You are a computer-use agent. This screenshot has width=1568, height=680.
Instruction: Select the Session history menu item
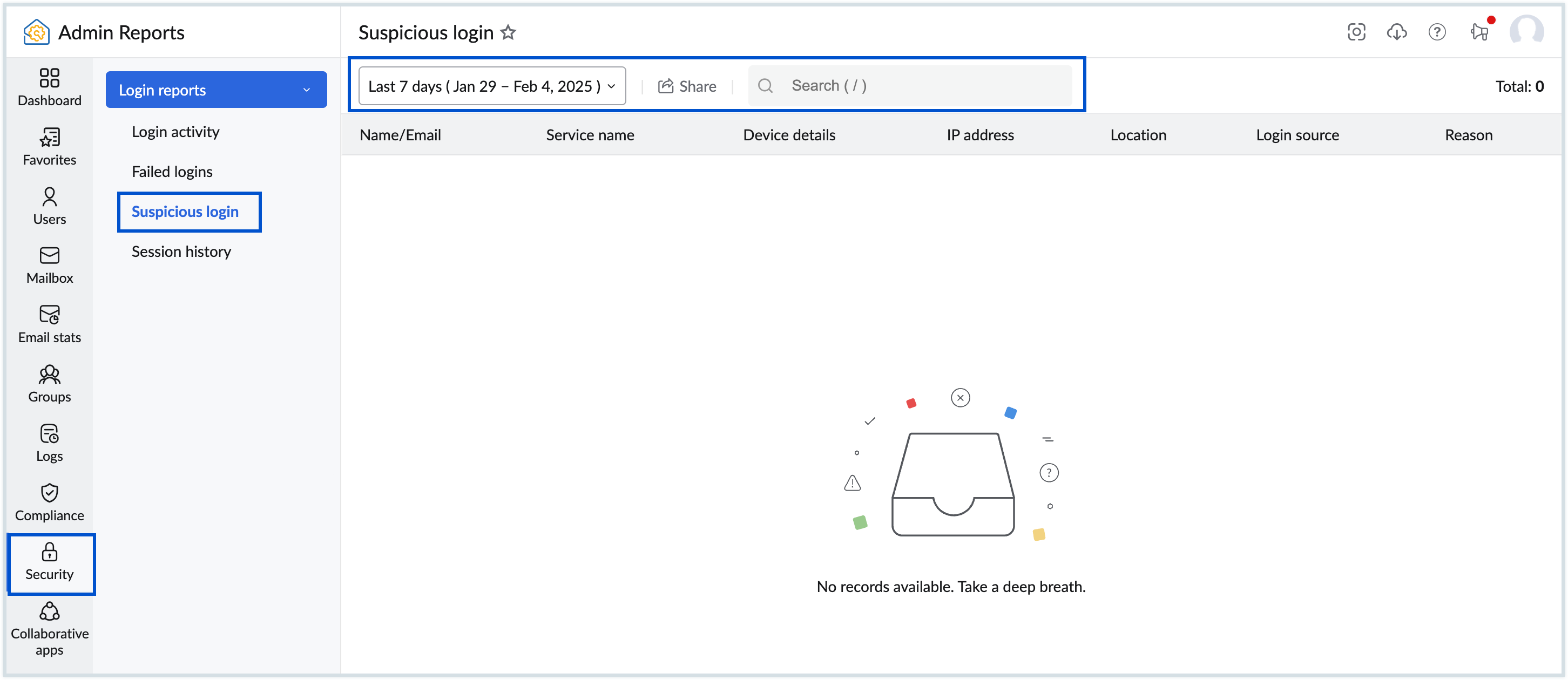tap(182, 250)
